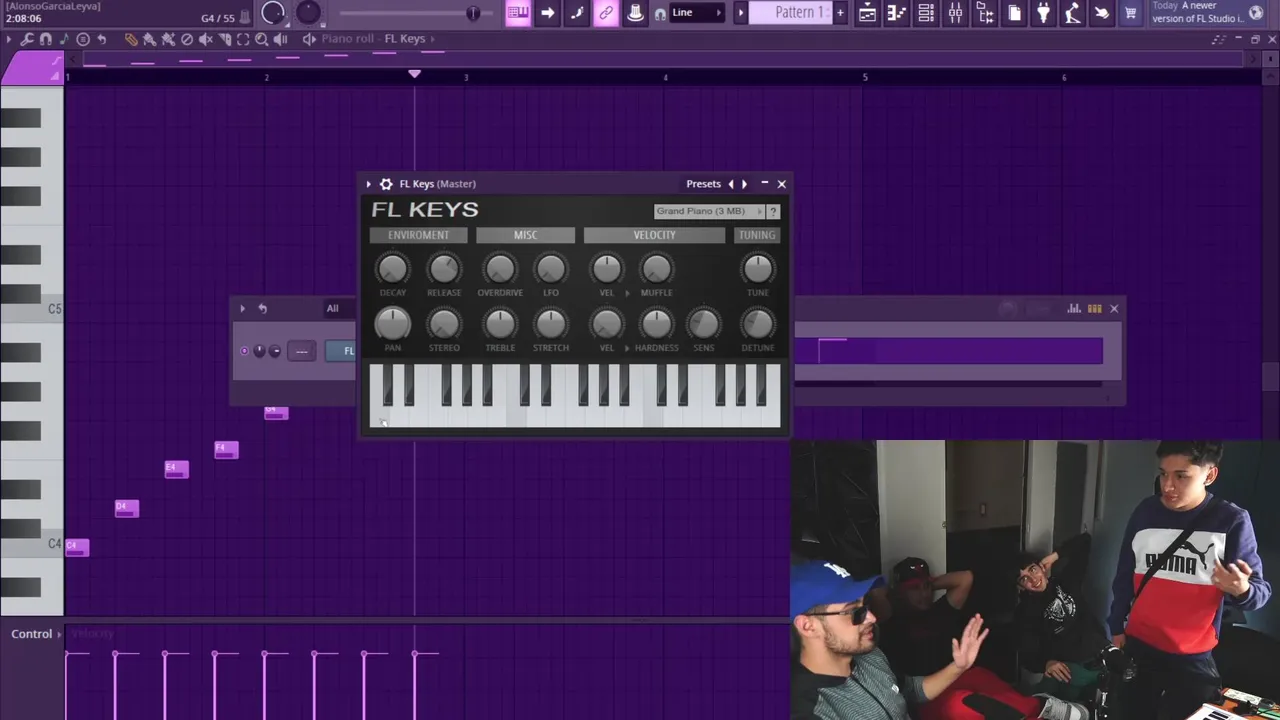Open the project copy/files icon
1280x720 pixels.
click(1014, 13)
